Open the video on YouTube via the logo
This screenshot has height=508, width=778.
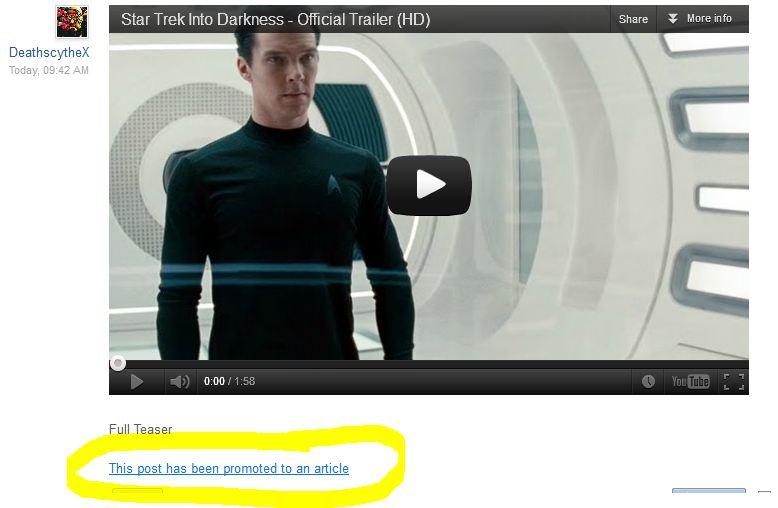pyautogui.click(x=690, y=381)
